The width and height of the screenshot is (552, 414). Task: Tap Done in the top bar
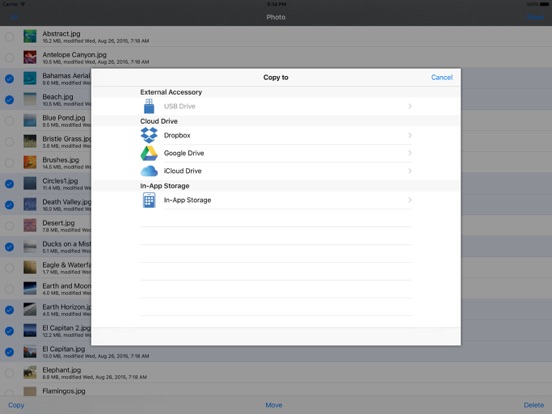click(535, 17)
